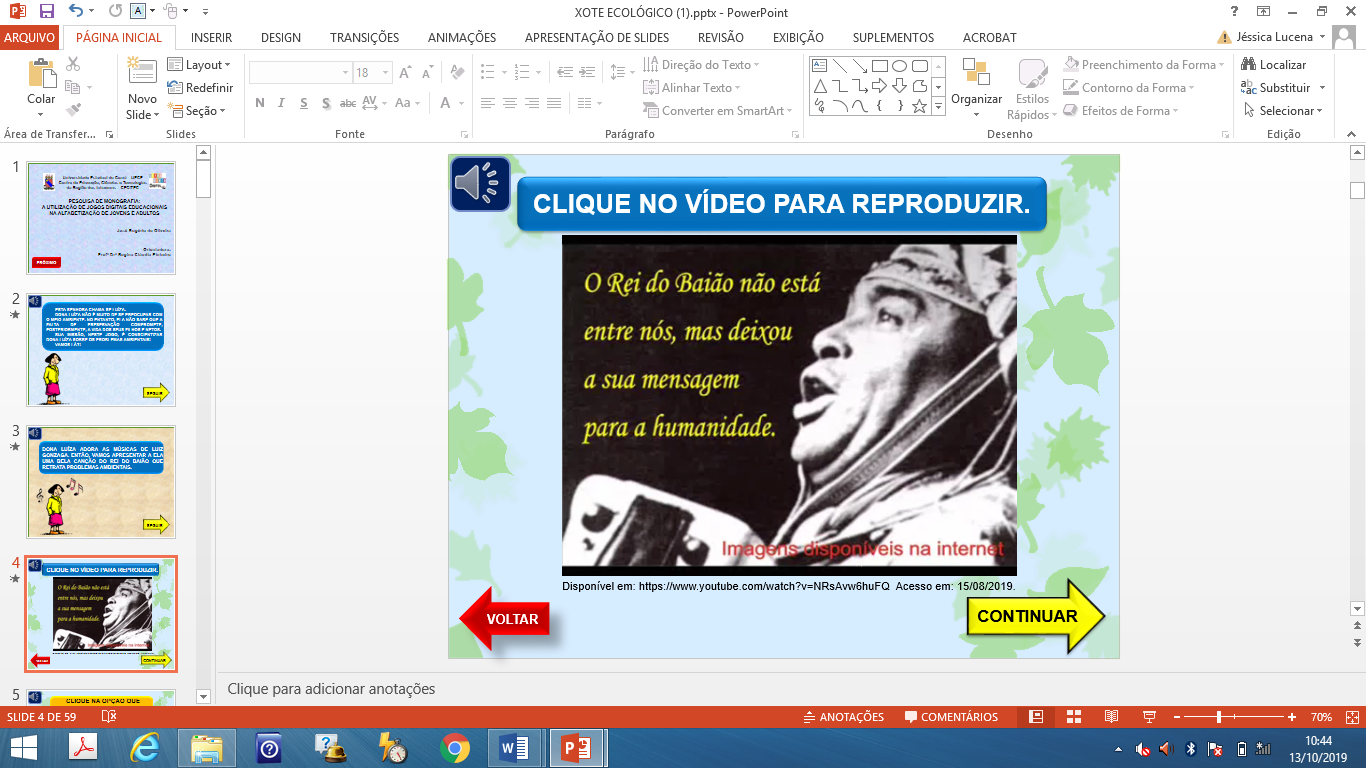Select slide 2 thumbnail
This screenshot has width=1366, height=768.
101,349
